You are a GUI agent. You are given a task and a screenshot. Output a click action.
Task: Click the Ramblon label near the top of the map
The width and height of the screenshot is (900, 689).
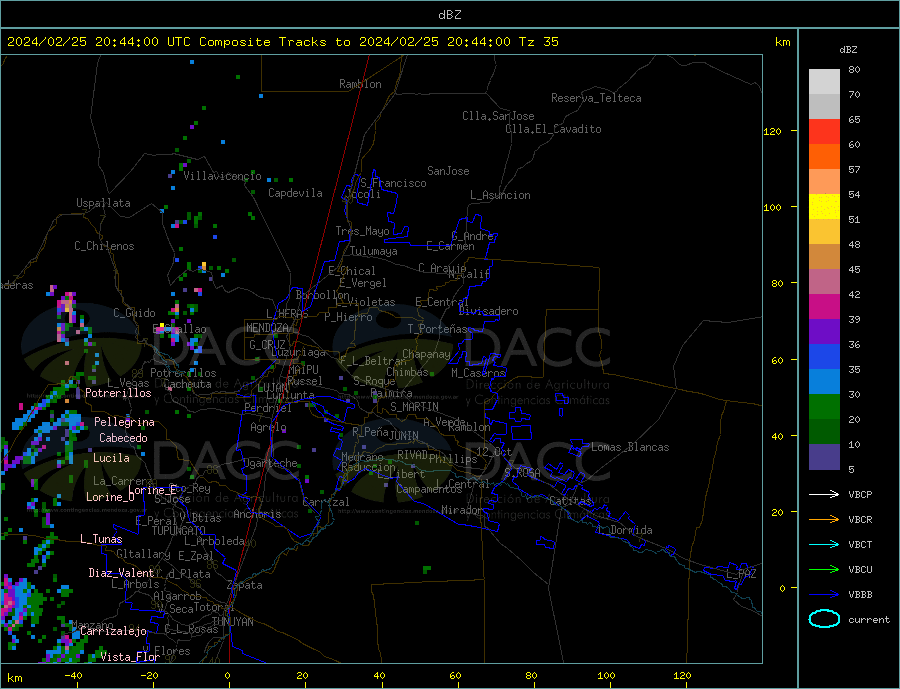point(360,84)
